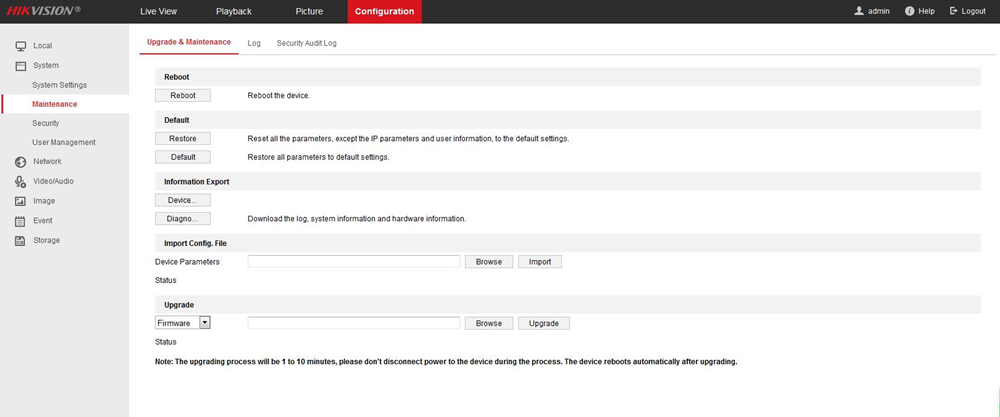Click the Event calendar icon
Image resolution: width=1000 pixels, height=417 pixels.
tap(20, 221)
